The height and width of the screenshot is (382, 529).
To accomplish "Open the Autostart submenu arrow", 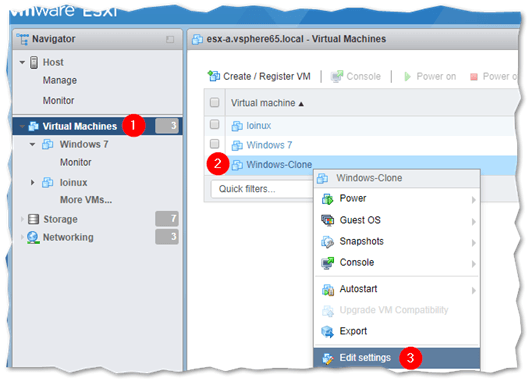I will 474,291.
